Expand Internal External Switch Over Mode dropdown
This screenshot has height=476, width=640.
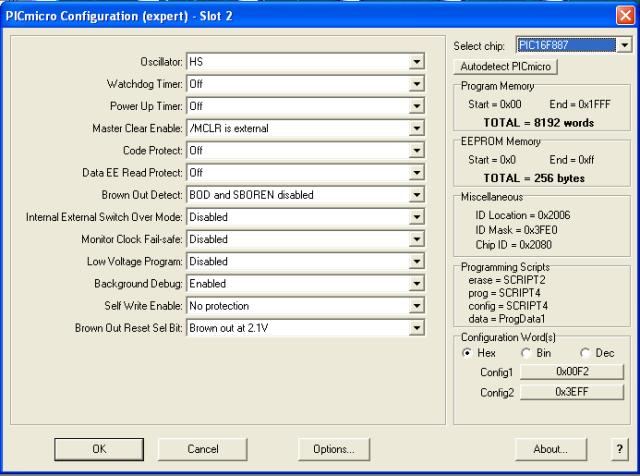coord(416,217)
